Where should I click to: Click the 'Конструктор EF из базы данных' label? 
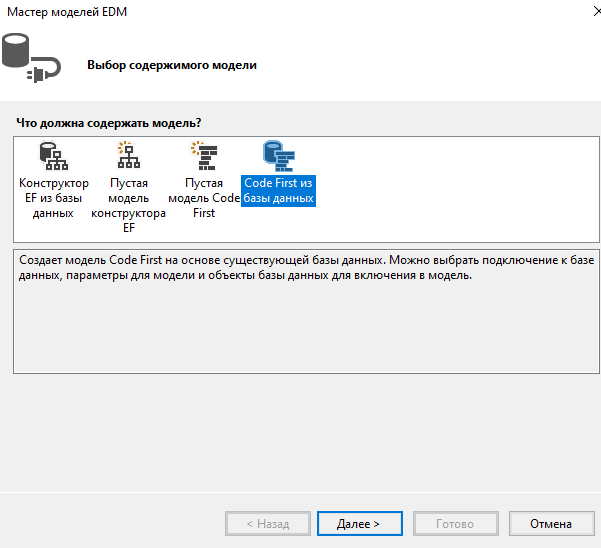click(53, 198)
